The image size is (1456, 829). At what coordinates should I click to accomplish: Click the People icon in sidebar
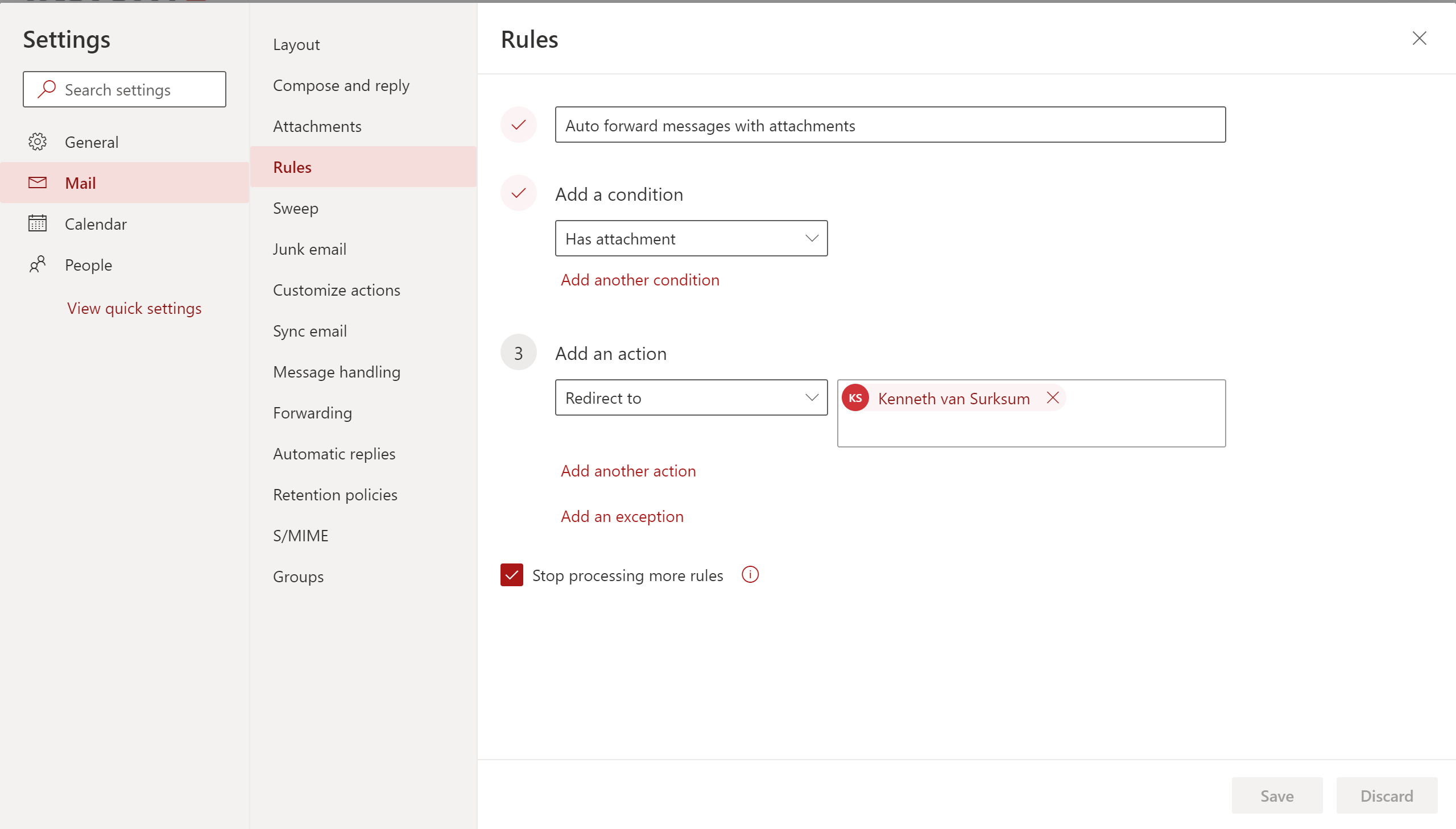38,264
